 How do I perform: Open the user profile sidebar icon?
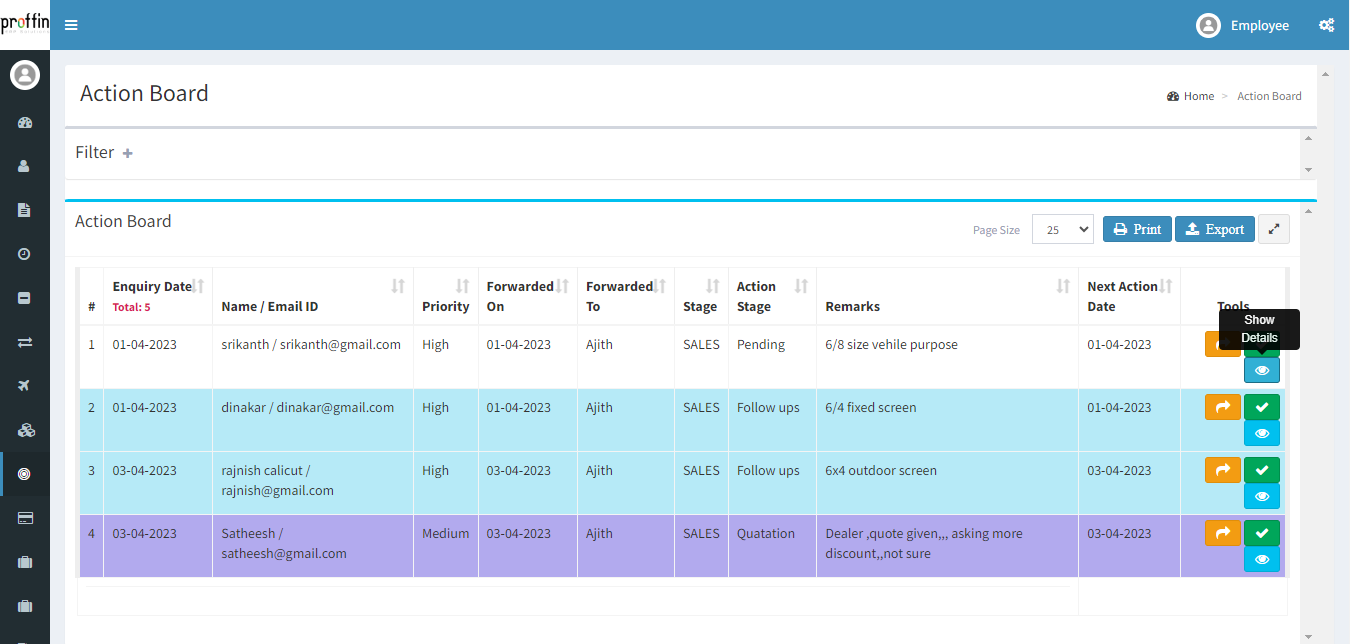pyautogui.click(x=25, y=166)
